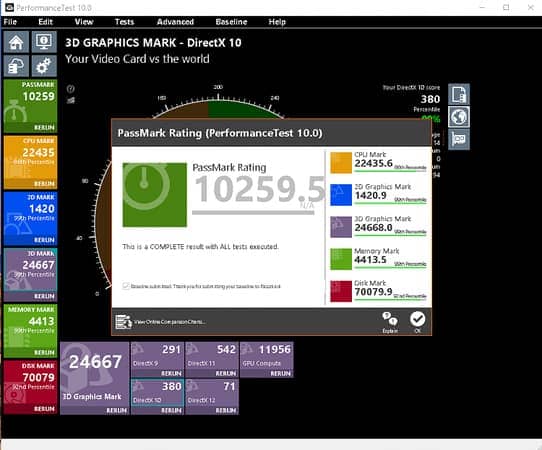Rerun the DirectX 9 test
The height and width of the screenshot is (450, 542).
pyautogui.click(x=171, y=374)
